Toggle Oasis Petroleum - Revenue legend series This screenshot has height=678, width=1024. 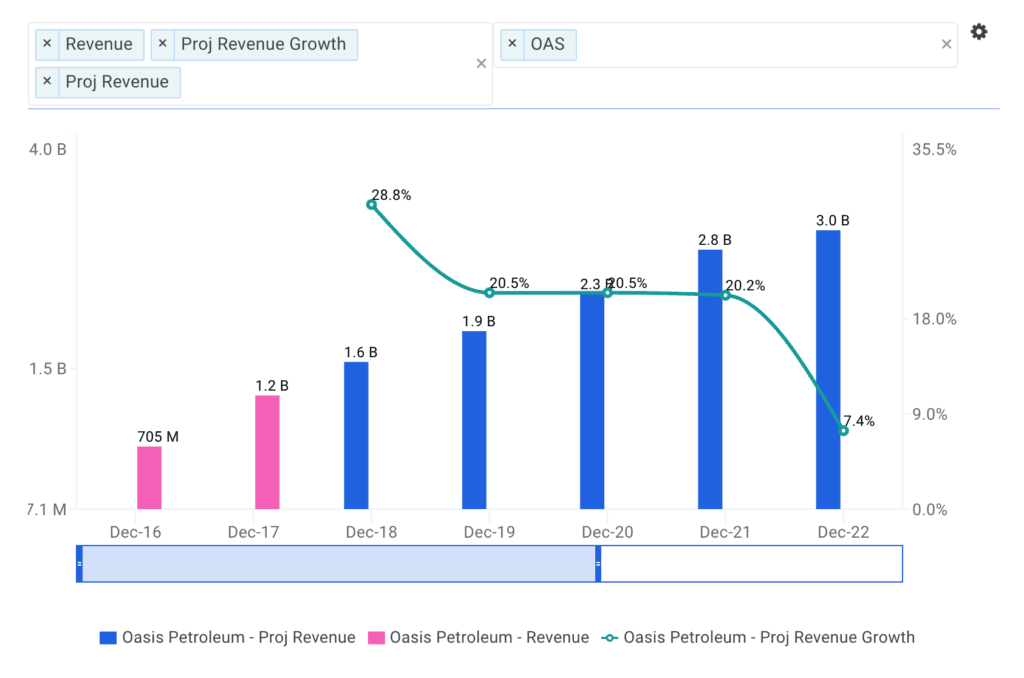click(x=479, y=637)
